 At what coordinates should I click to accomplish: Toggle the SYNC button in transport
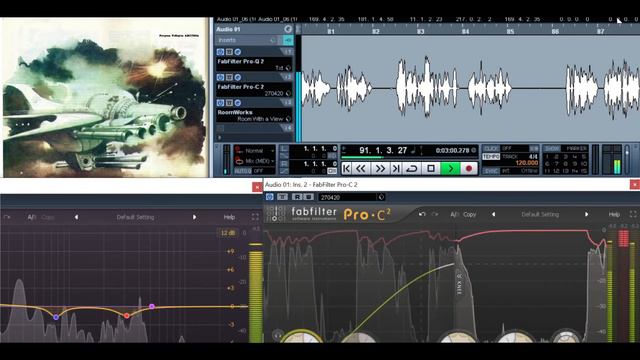(491, 171)
